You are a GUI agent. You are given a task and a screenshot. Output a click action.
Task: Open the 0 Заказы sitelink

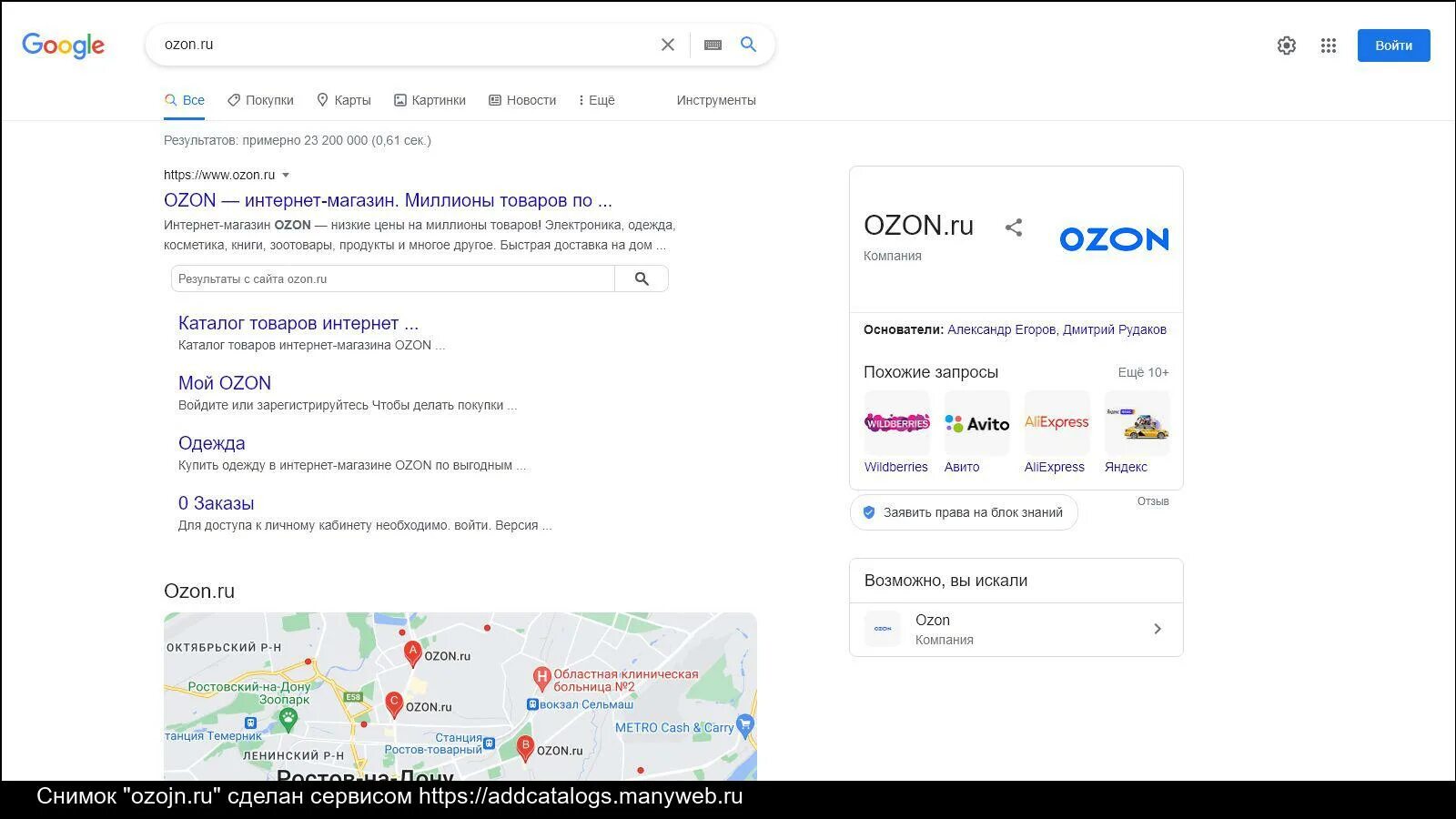[216, 503]
